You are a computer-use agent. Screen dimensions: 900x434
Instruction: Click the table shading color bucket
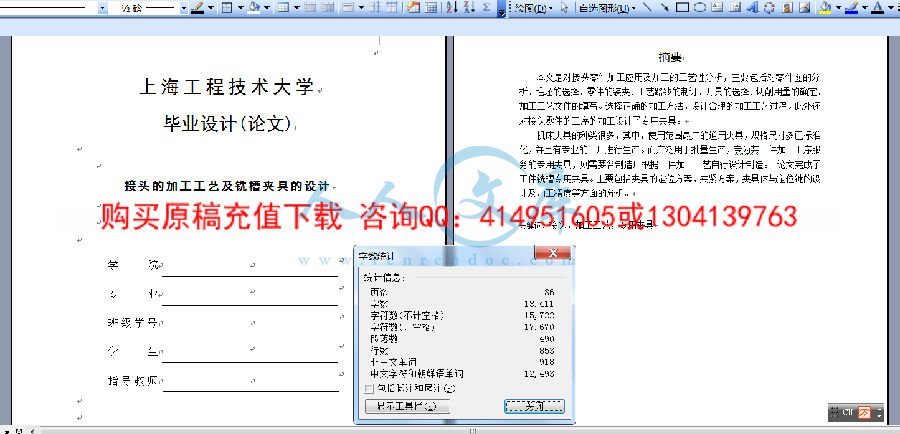(x=254, y=7)
